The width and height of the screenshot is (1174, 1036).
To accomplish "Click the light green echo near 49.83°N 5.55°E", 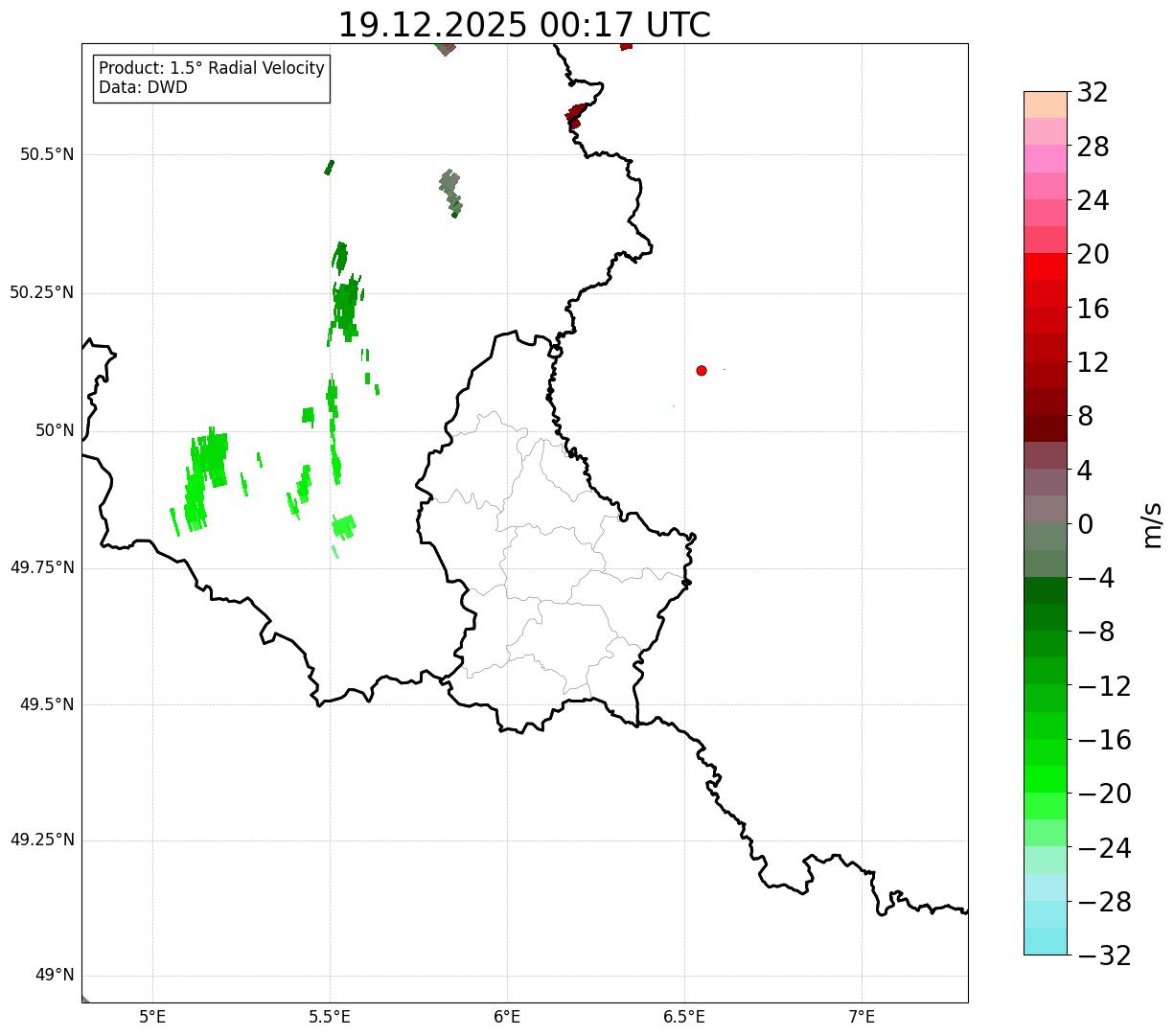I will click(343, 525).
